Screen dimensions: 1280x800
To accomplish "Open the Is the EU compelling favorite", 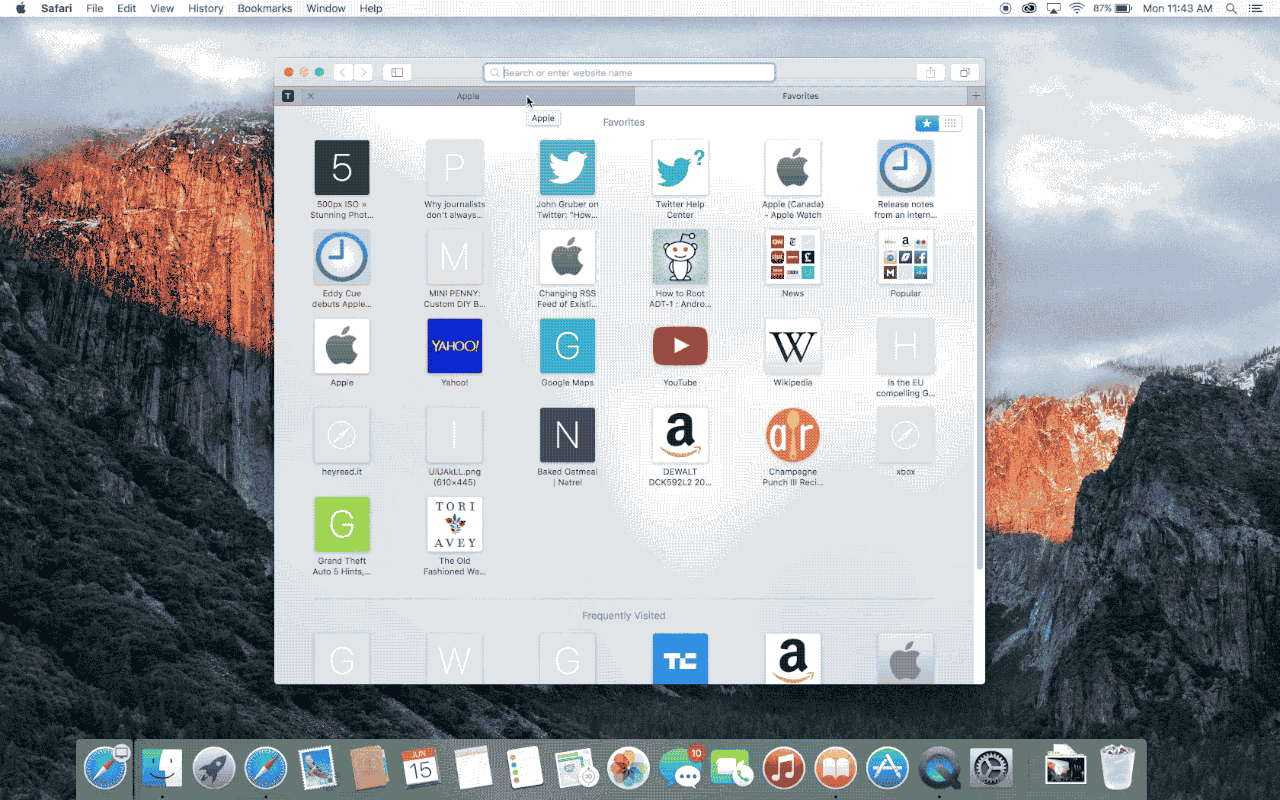I will click(905, 346).
